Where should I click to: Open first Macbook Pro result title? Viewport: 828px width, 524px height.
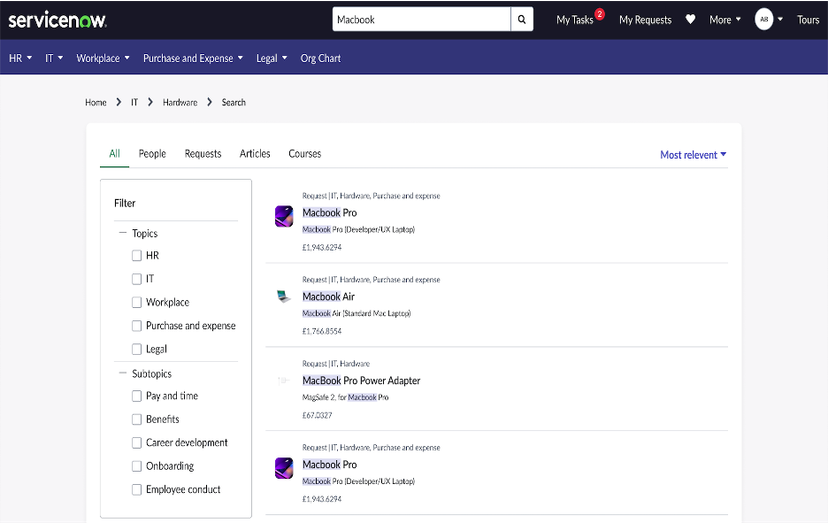tap(330, 213)
